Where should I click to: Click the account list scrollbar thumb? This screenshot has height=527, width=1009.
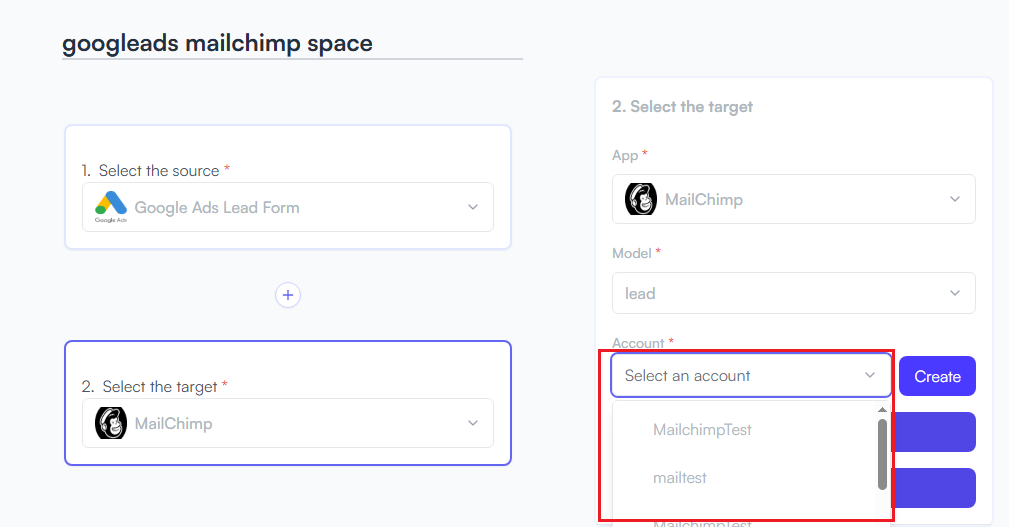[x=882, y=454]
